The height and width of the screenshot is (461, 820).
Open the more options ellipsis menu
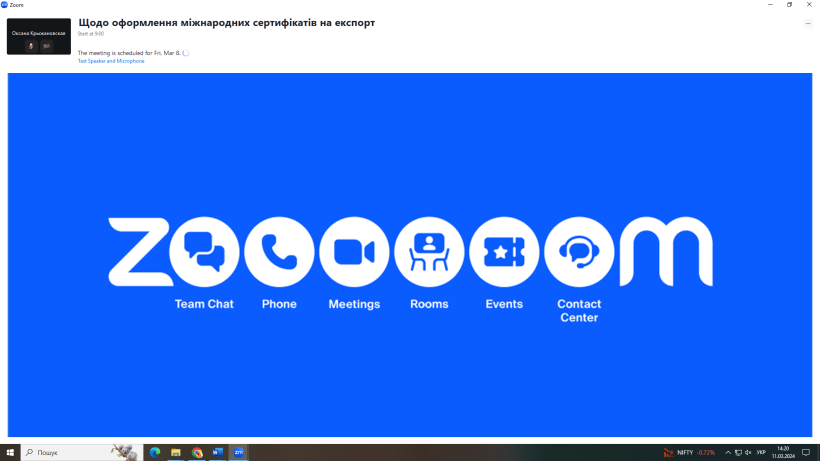(x=808, y=24)
